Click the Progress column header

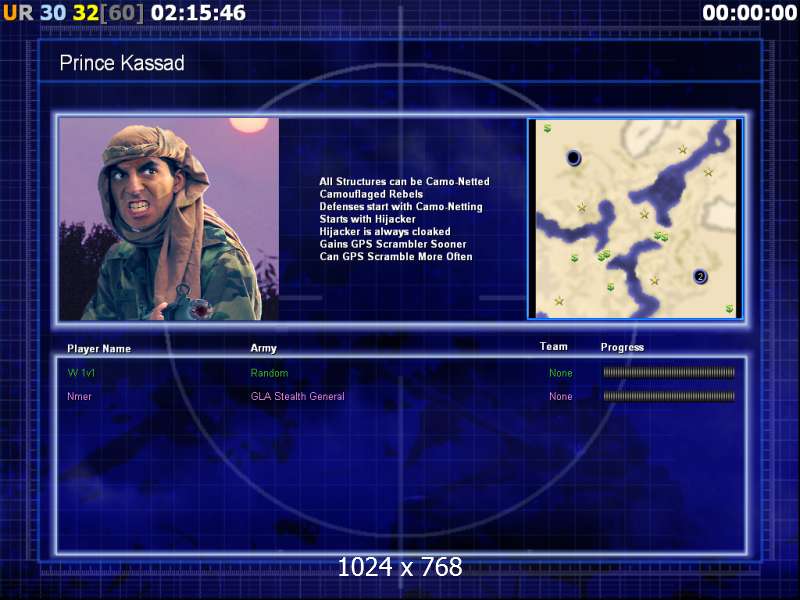coord(622,347)
